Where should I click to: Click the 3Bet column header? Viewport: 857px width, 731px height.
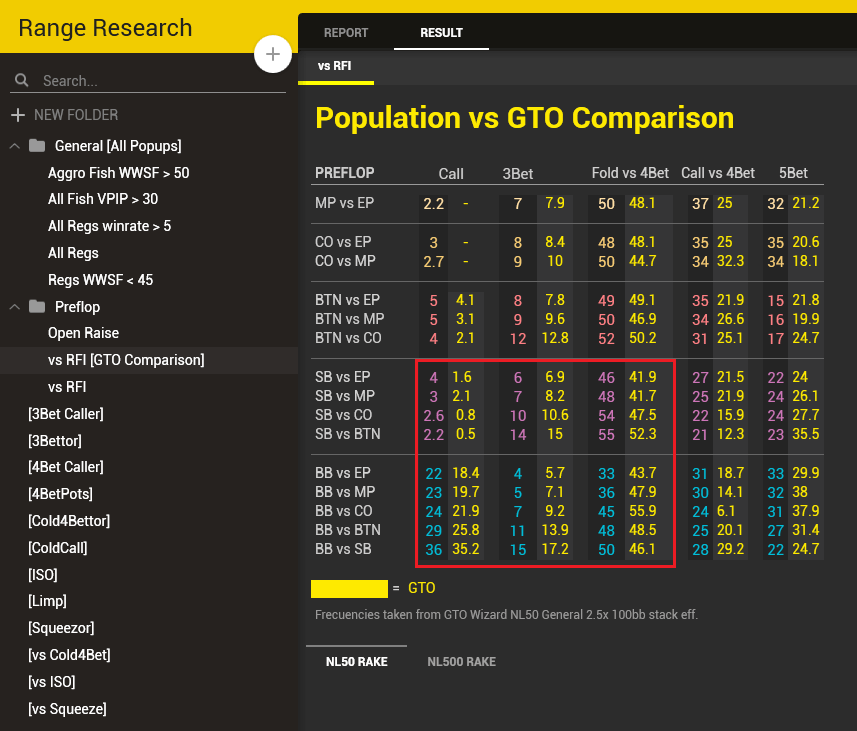click(518, 174)
